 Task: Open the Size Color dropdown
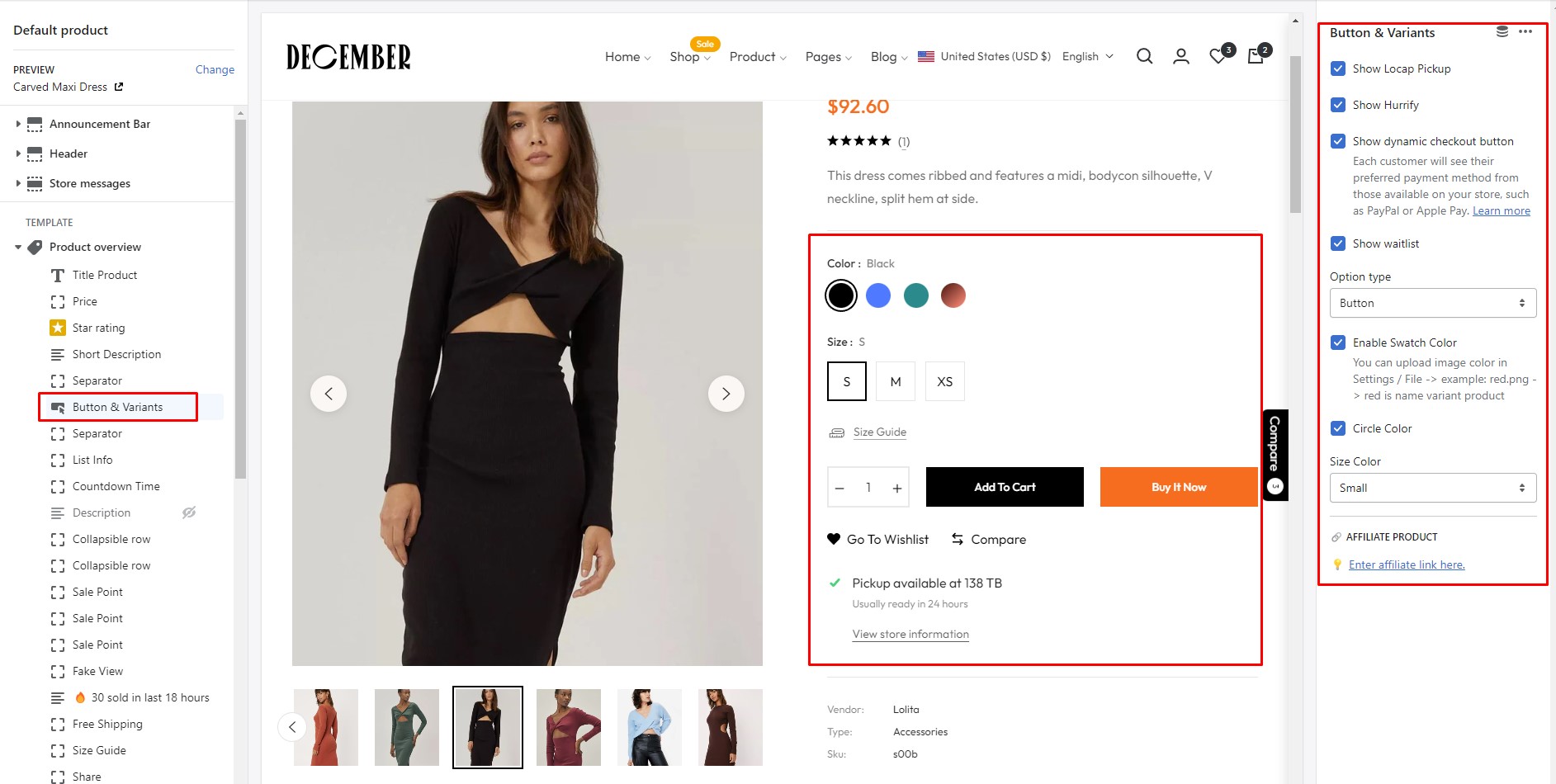(x=1432, y=488)
